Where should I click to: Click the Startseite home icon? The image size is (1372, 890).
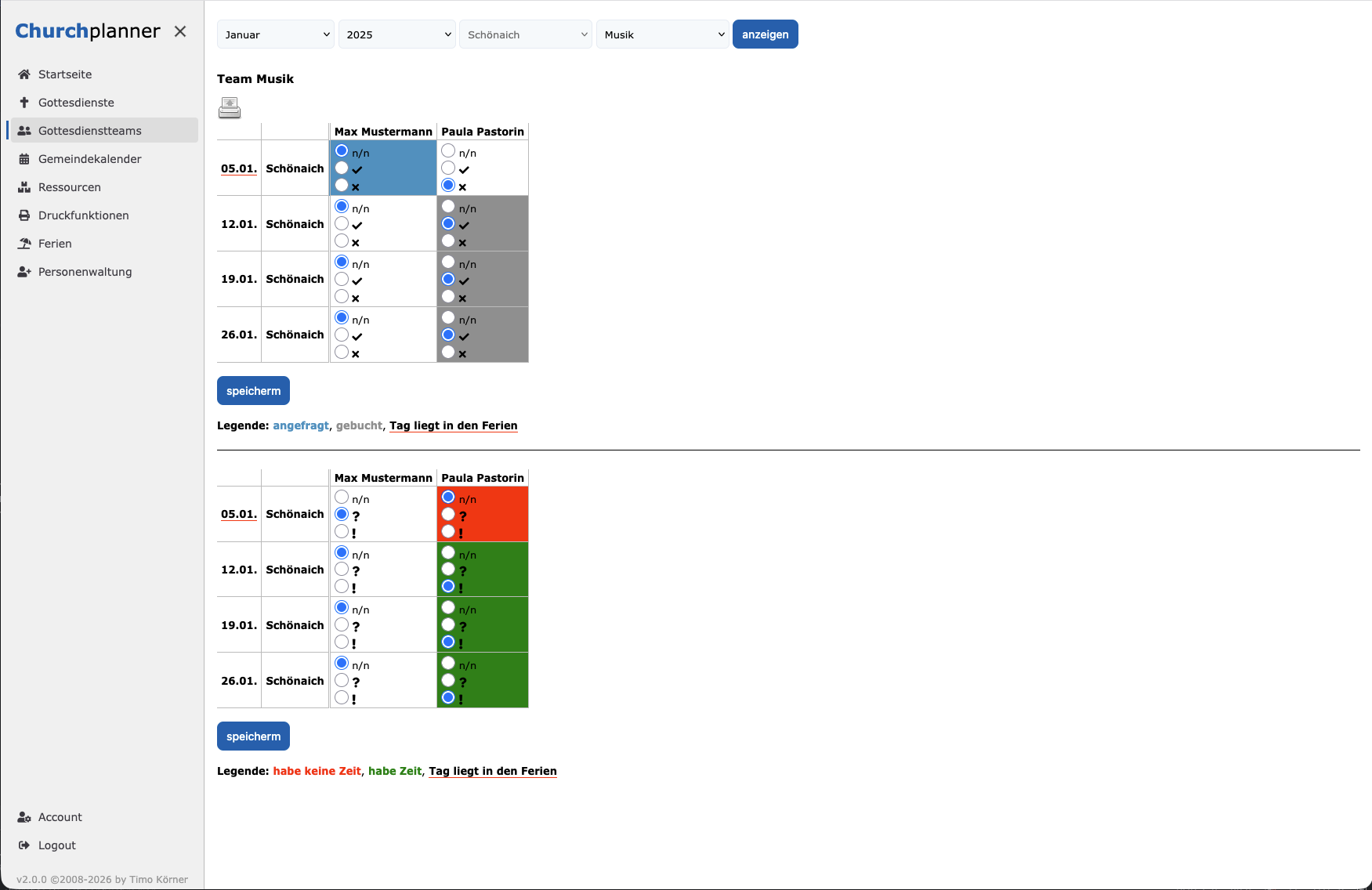pos(24,74)
